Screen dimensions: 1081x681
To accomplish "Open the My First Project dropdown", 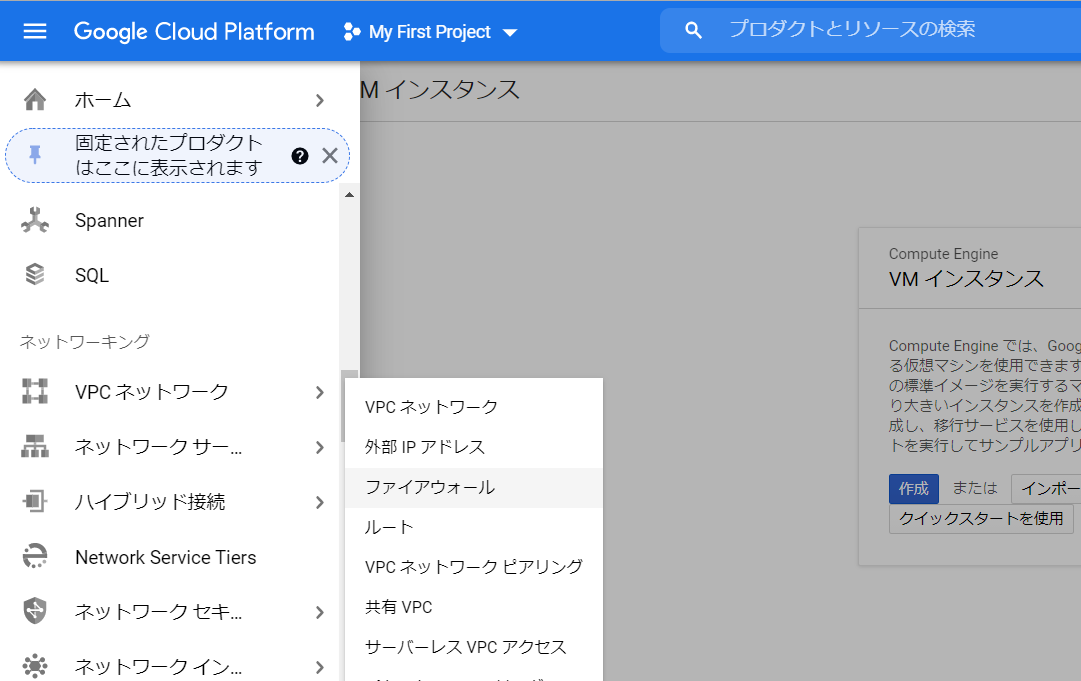I will (x=430, y=31).
